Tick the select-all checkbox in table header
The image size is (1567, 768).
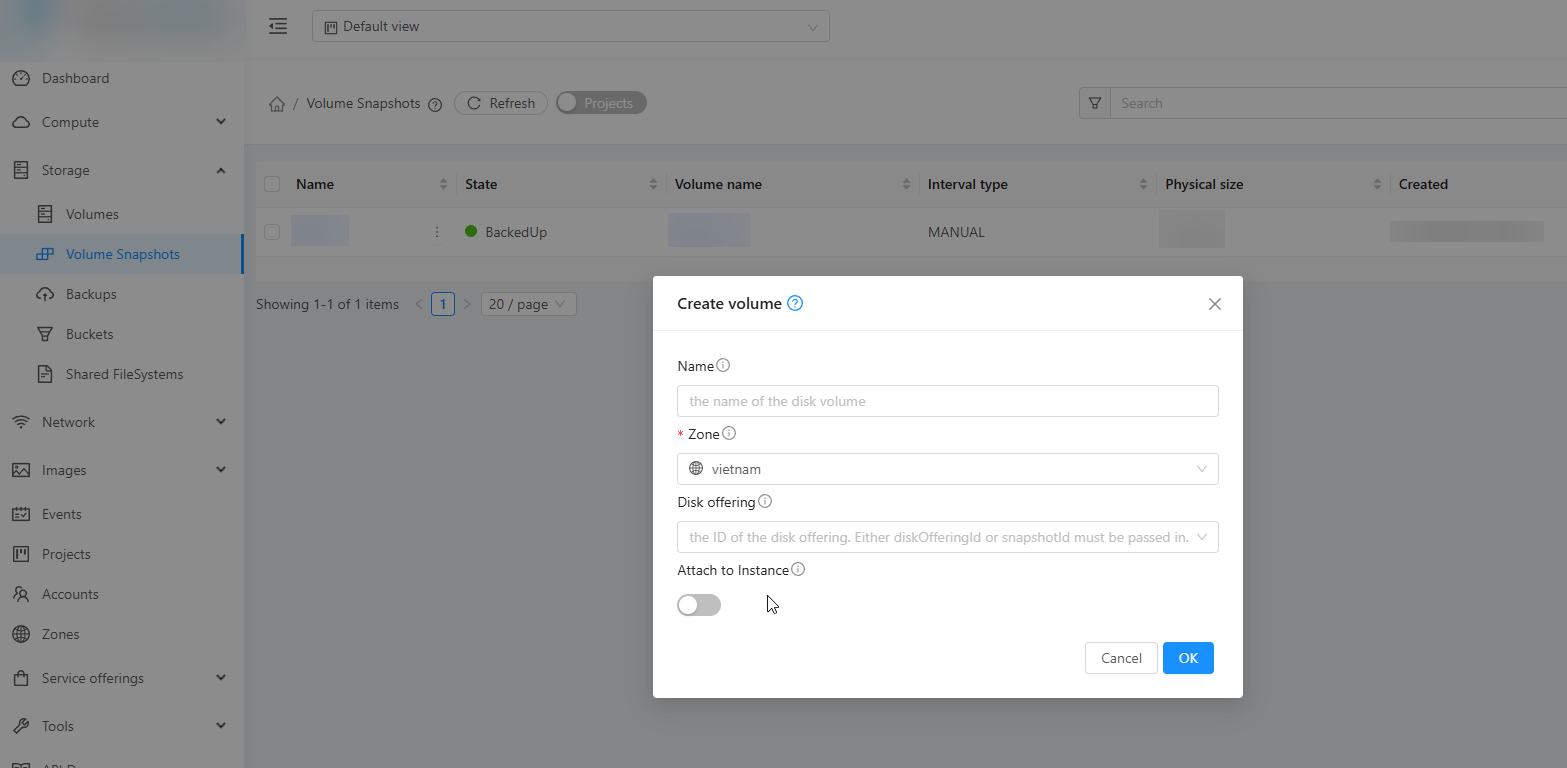(x=272, y=184)
